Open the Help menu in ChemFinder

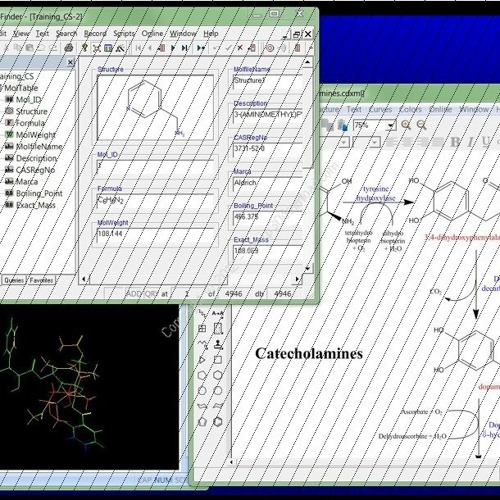(211, 34)
